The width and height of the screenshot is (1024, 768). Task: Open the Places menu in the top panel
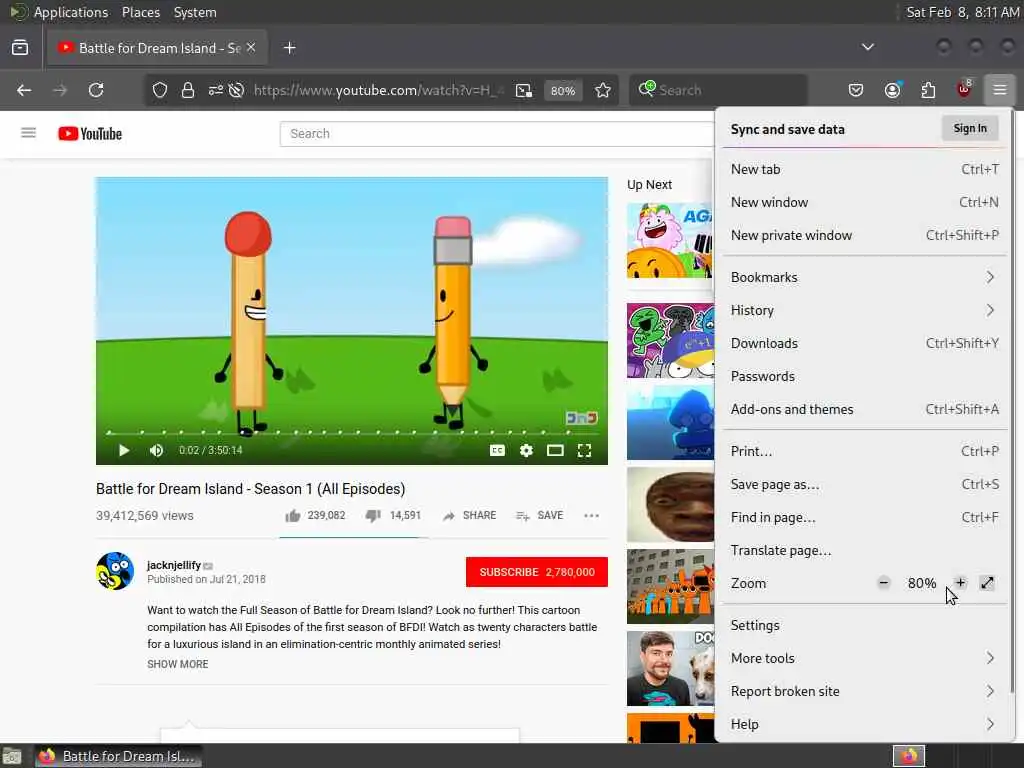[140, 12]
